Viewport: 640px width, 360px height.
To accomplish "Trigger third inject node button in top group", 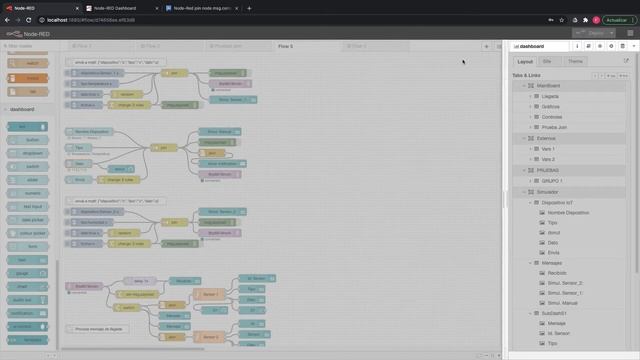I will click(x=67, y=94).
